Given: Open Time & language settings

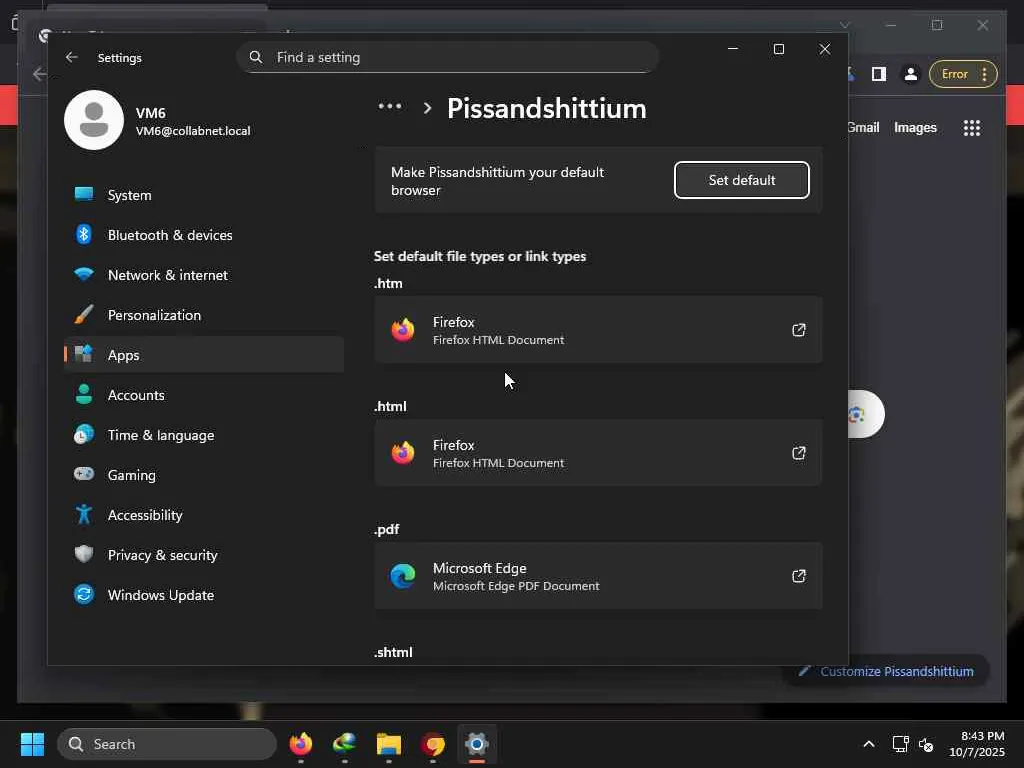Looking at the screenshot, I should [x=204, y=435].
